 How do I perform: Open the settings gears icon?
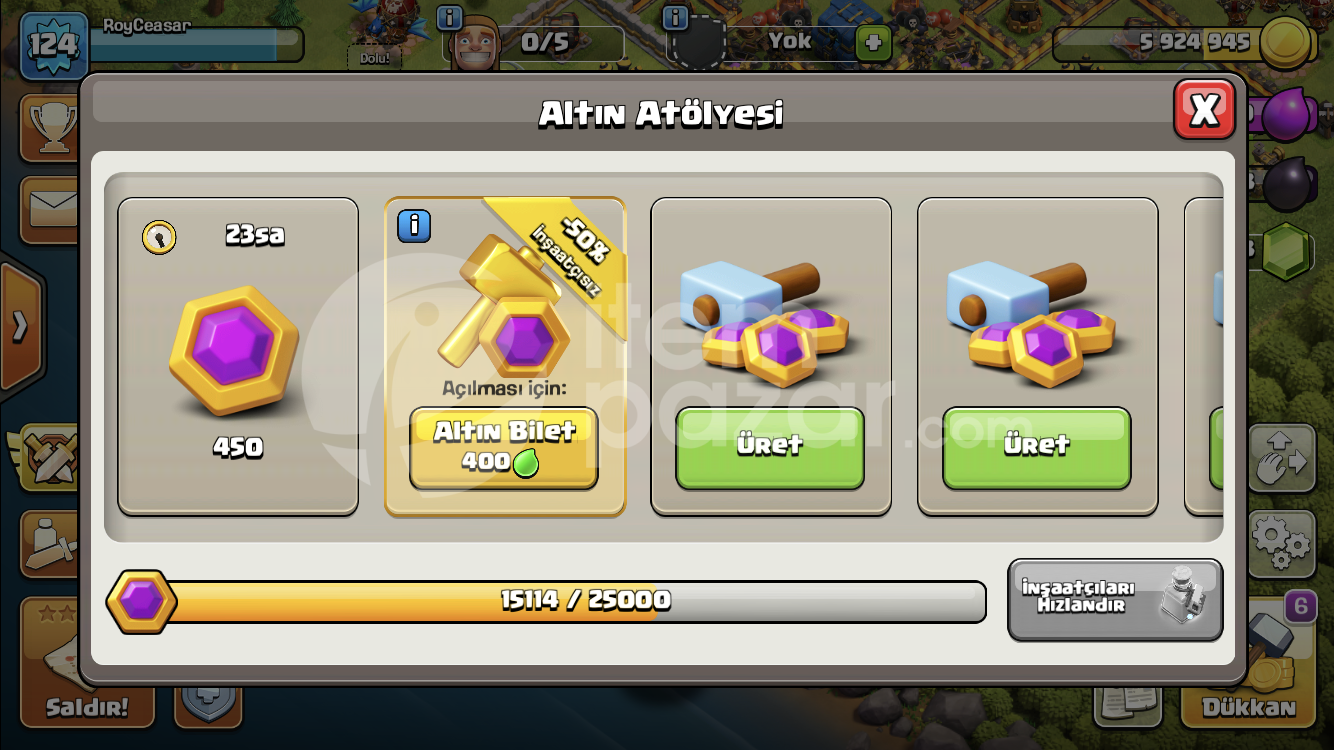[1282, 543]
